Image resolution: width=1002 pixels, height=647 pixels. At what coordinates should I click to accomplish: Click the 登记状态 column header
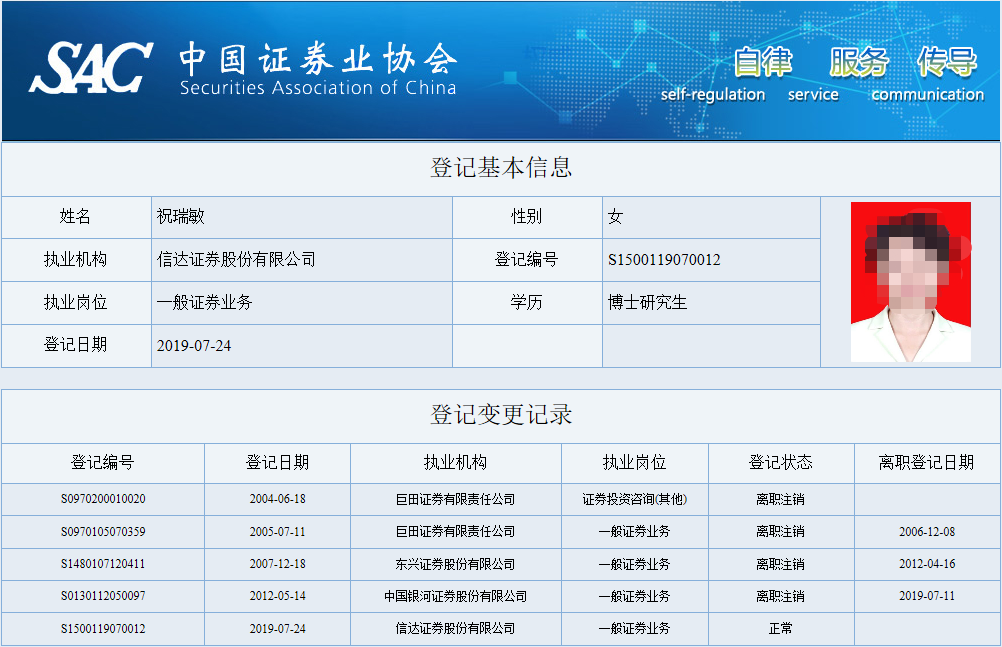780,462
